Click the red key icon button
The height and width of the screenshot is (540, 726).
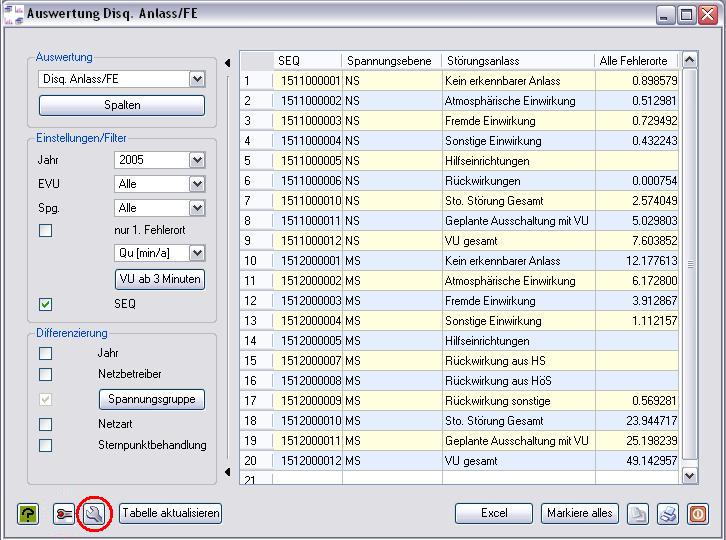[64, 514]
